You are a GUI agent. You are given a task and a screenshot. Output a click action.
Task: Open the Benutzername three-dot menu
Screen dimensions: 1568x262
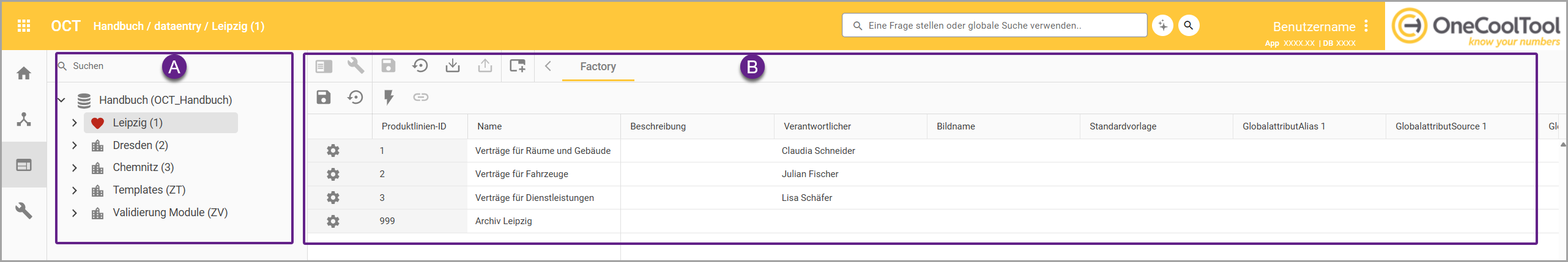point(1366,26)
